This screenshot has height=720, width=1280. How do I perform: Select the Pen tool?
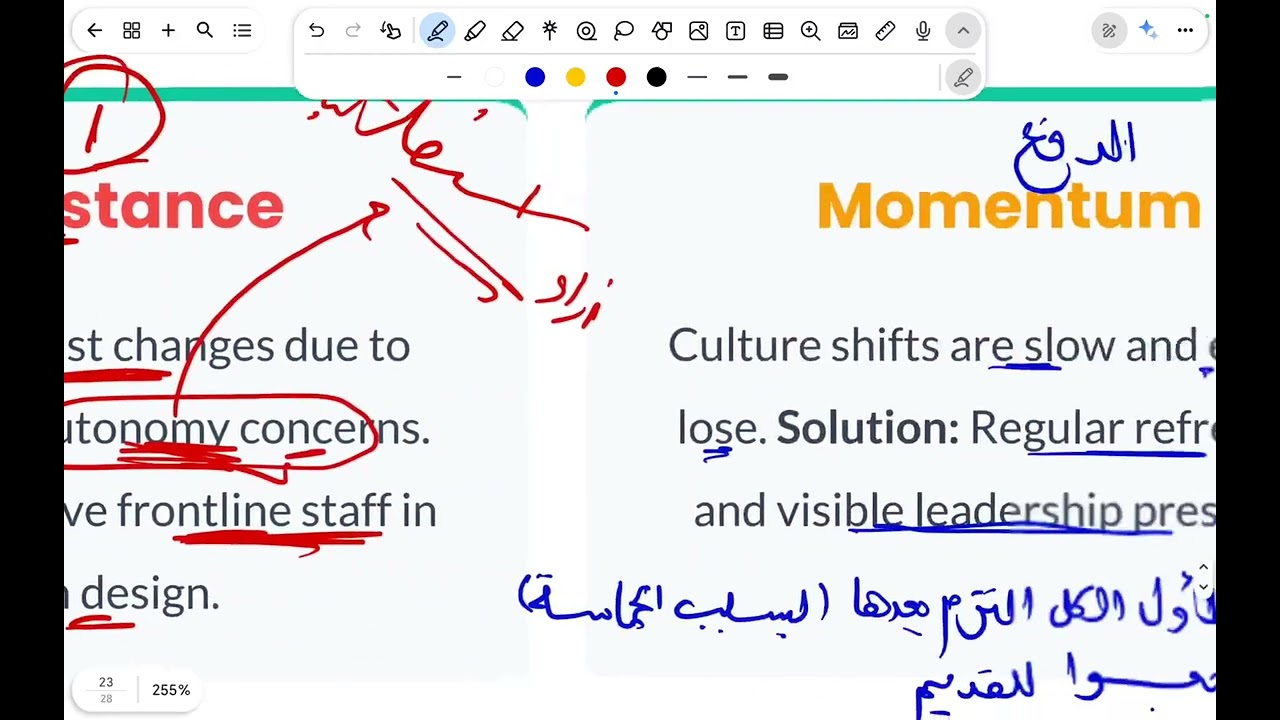pos(437,31)
